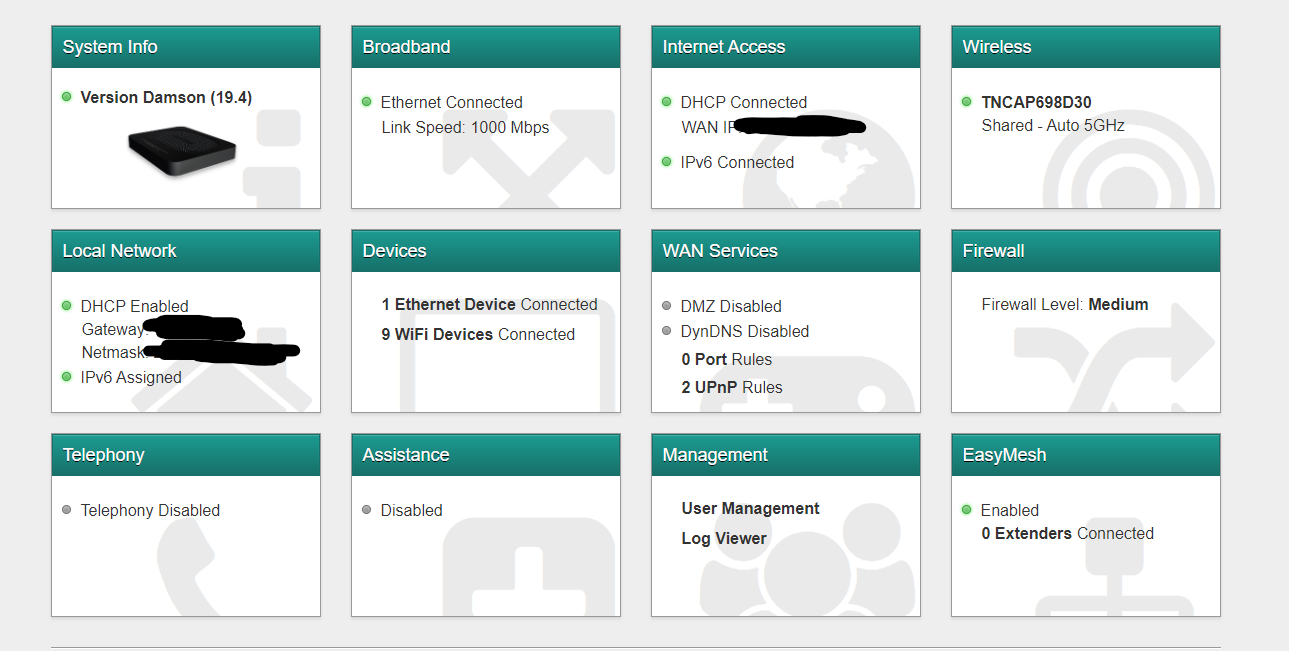Click green status dot next to EasyMesh Enabled
The image size is (1289, 651).
967,510
